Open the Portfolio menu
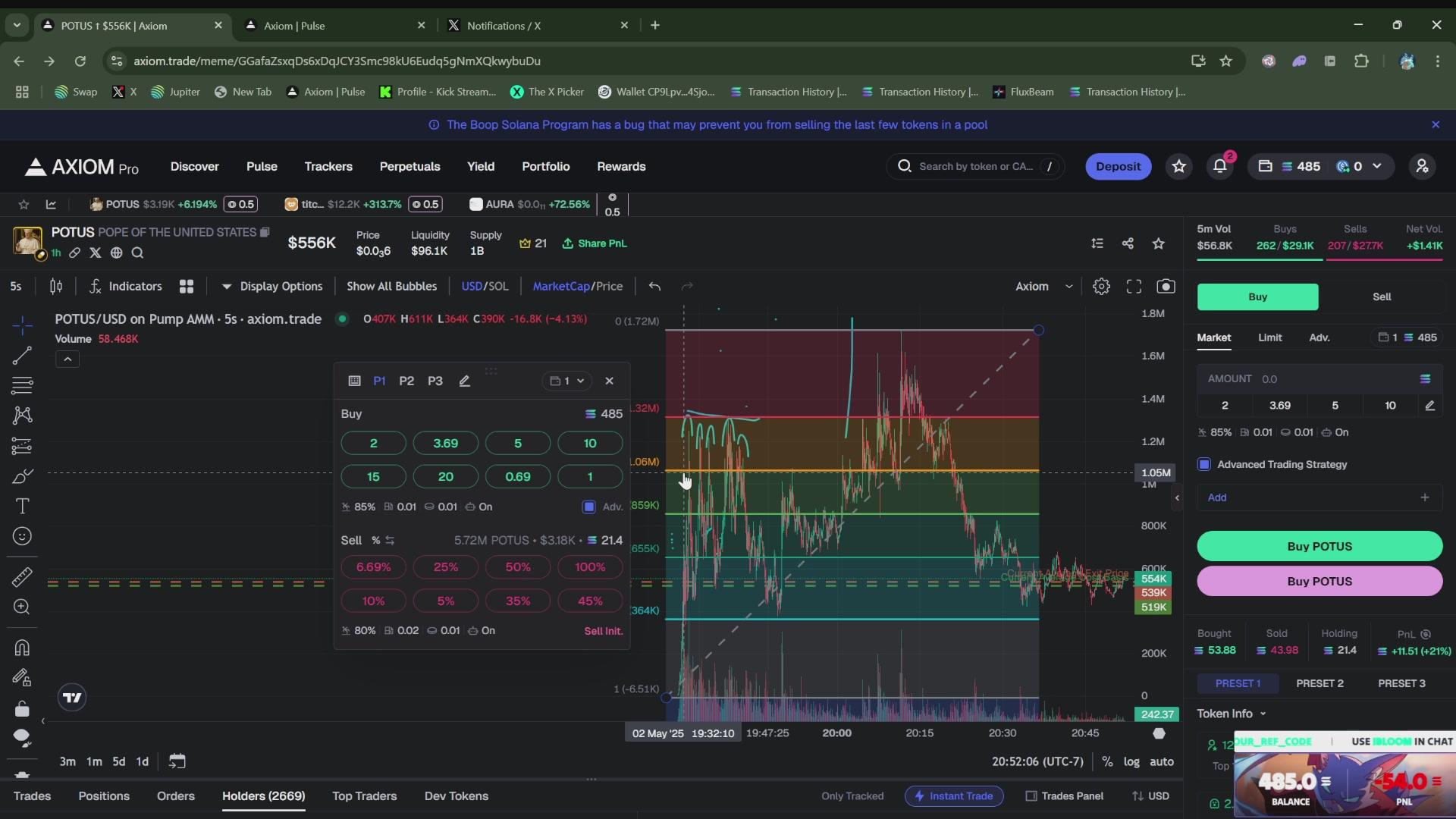The height and width of the screenshot is (819, 1456). click(x=545, y=166)
